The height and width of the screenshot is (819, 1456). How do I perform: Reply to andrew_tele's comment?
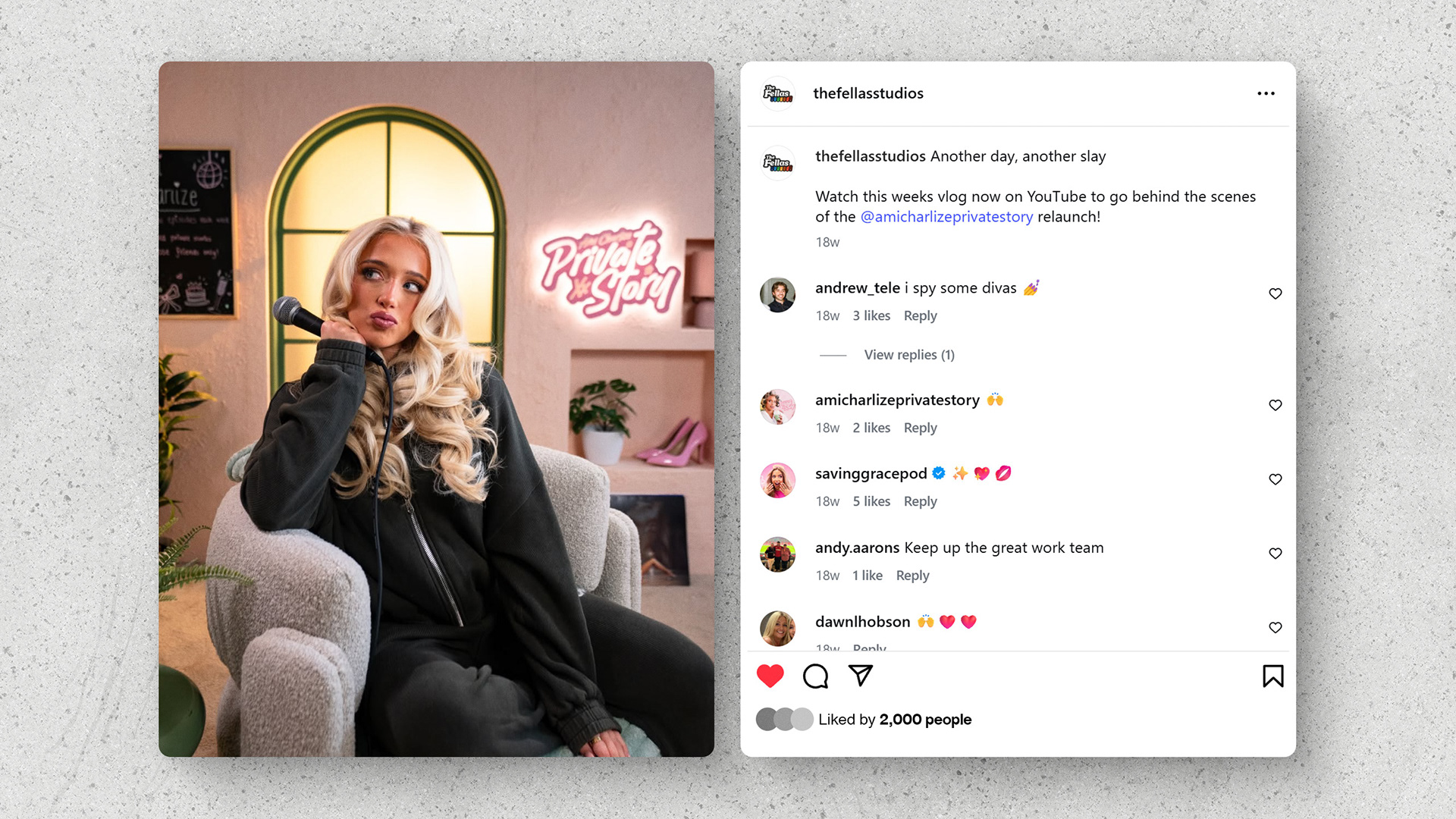pyautogui.click(x=920, y=315)
